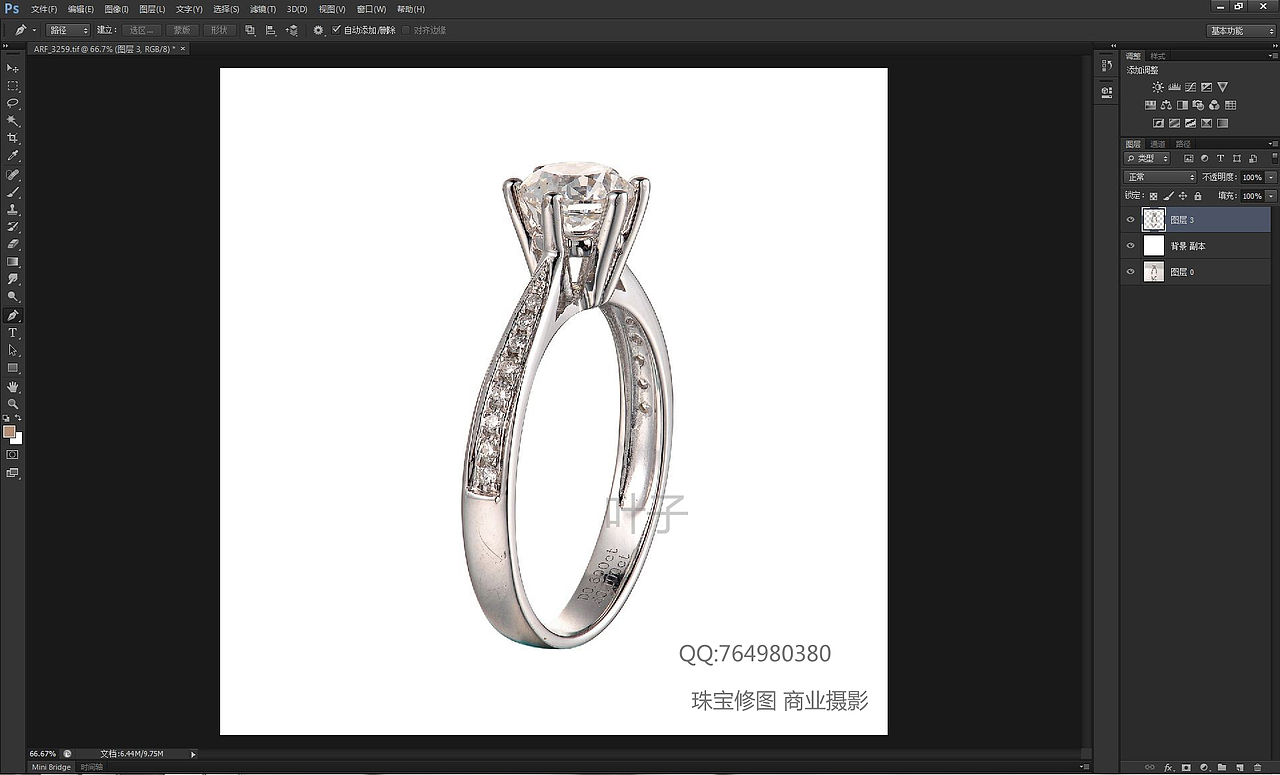Screen dimensions: 1280x775
Task: Select the Gradient tool
Action: click(13, 262)
